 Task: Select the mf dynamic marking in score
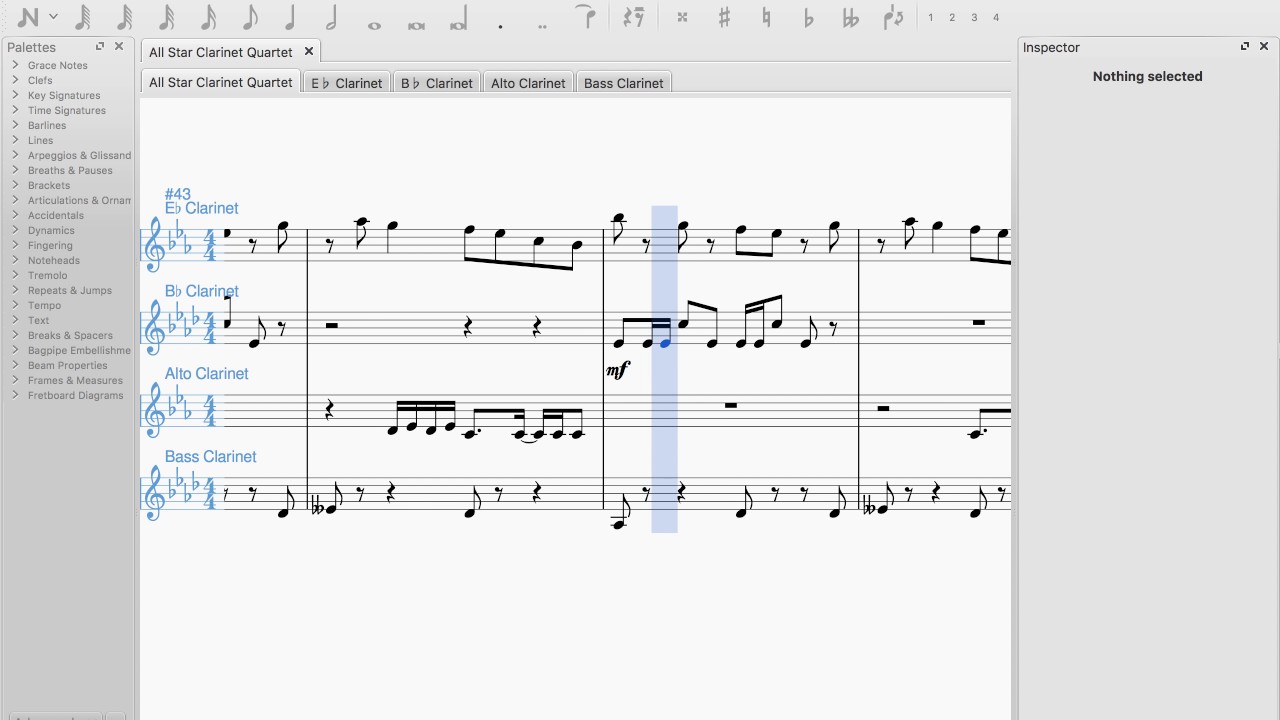click(618, 370)
